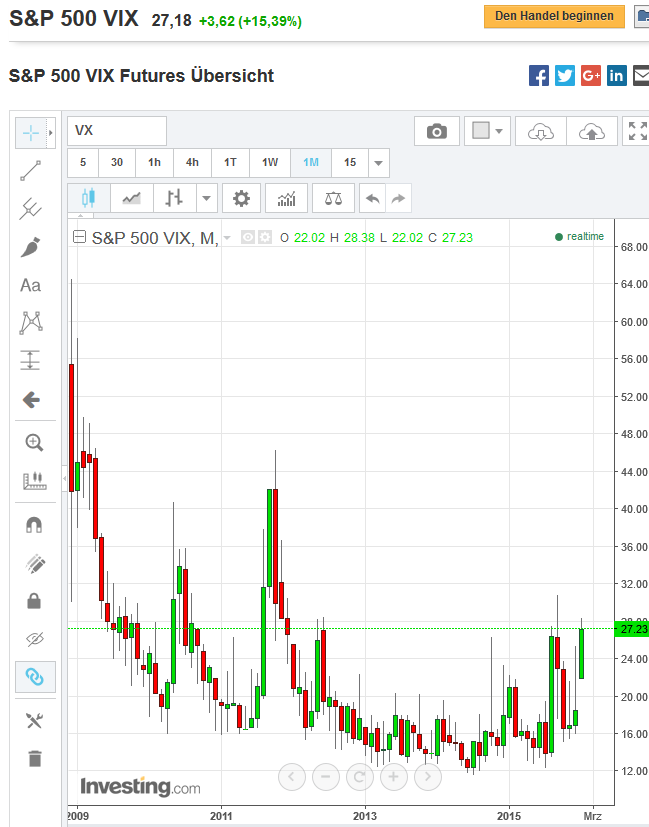
Task: Click the Investing.com logo
Action: tap(140, 786)
